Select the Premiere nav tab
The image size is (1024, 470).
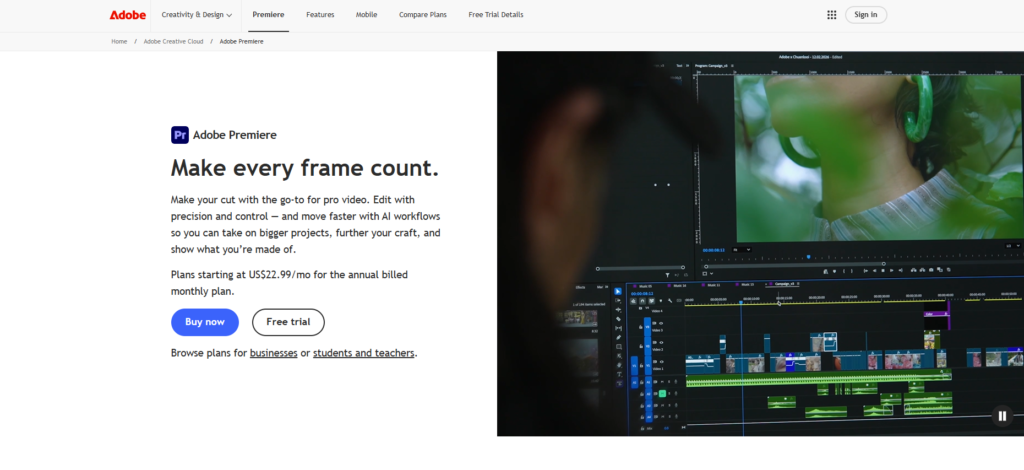[x=268, y=15]
